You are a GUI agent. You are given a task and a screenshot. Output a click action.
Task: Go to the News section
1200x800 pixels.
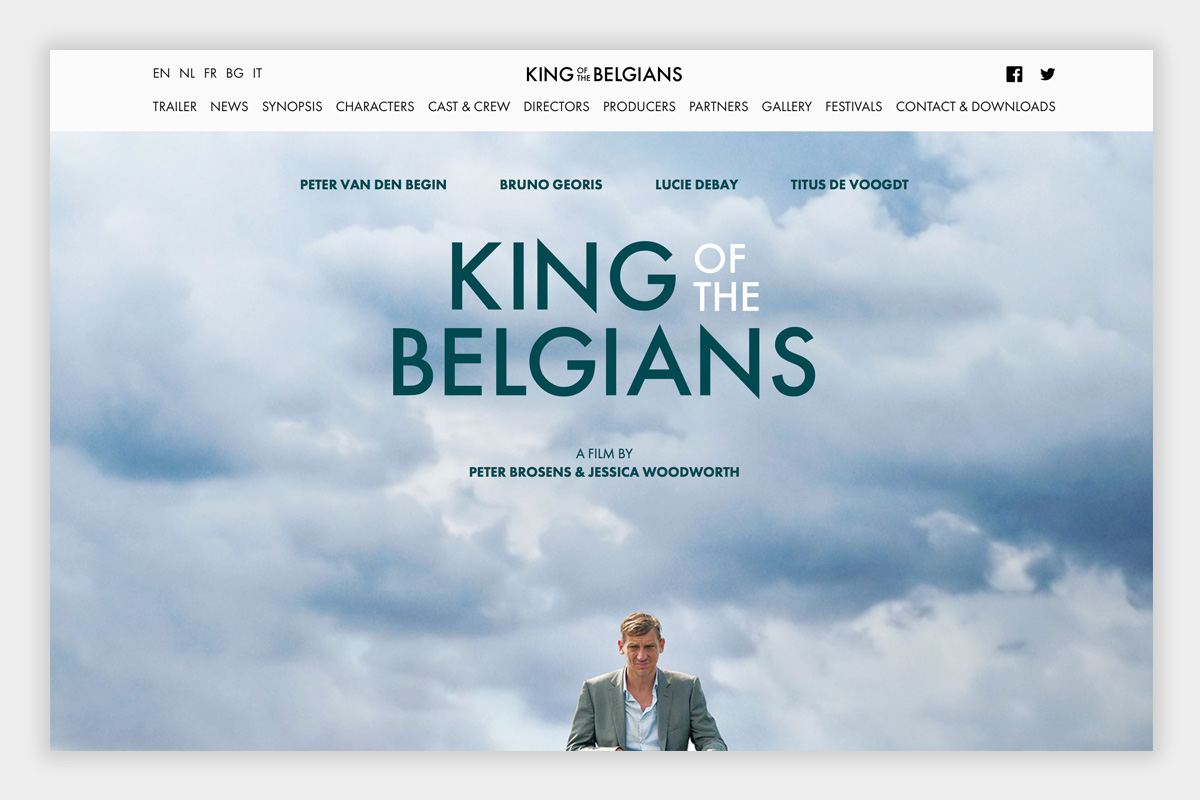coord(229,106)
